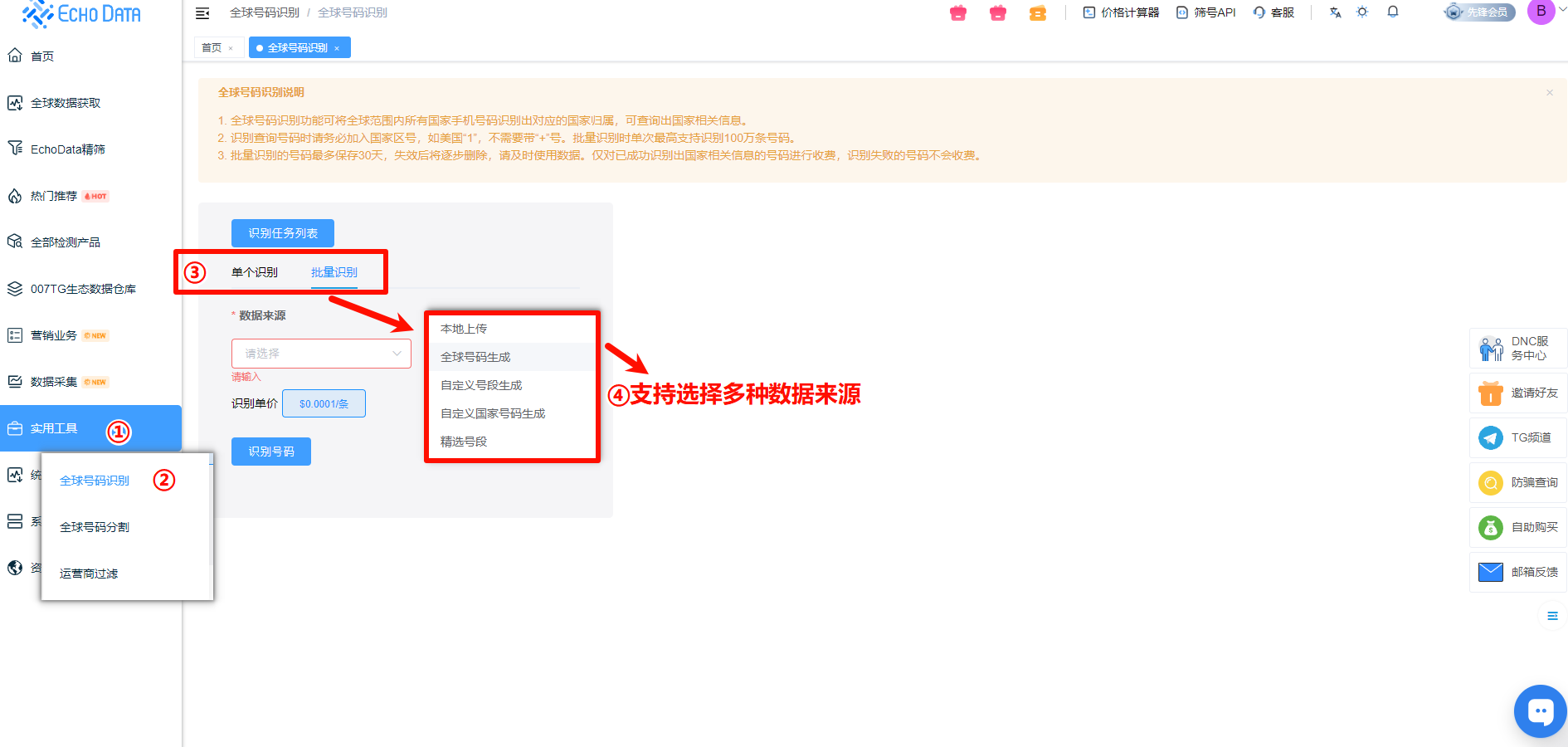Viewport: 1568px width, 747px height.
Task: Choose 本地上传 in data source list
Action: [x=464, y=329]
